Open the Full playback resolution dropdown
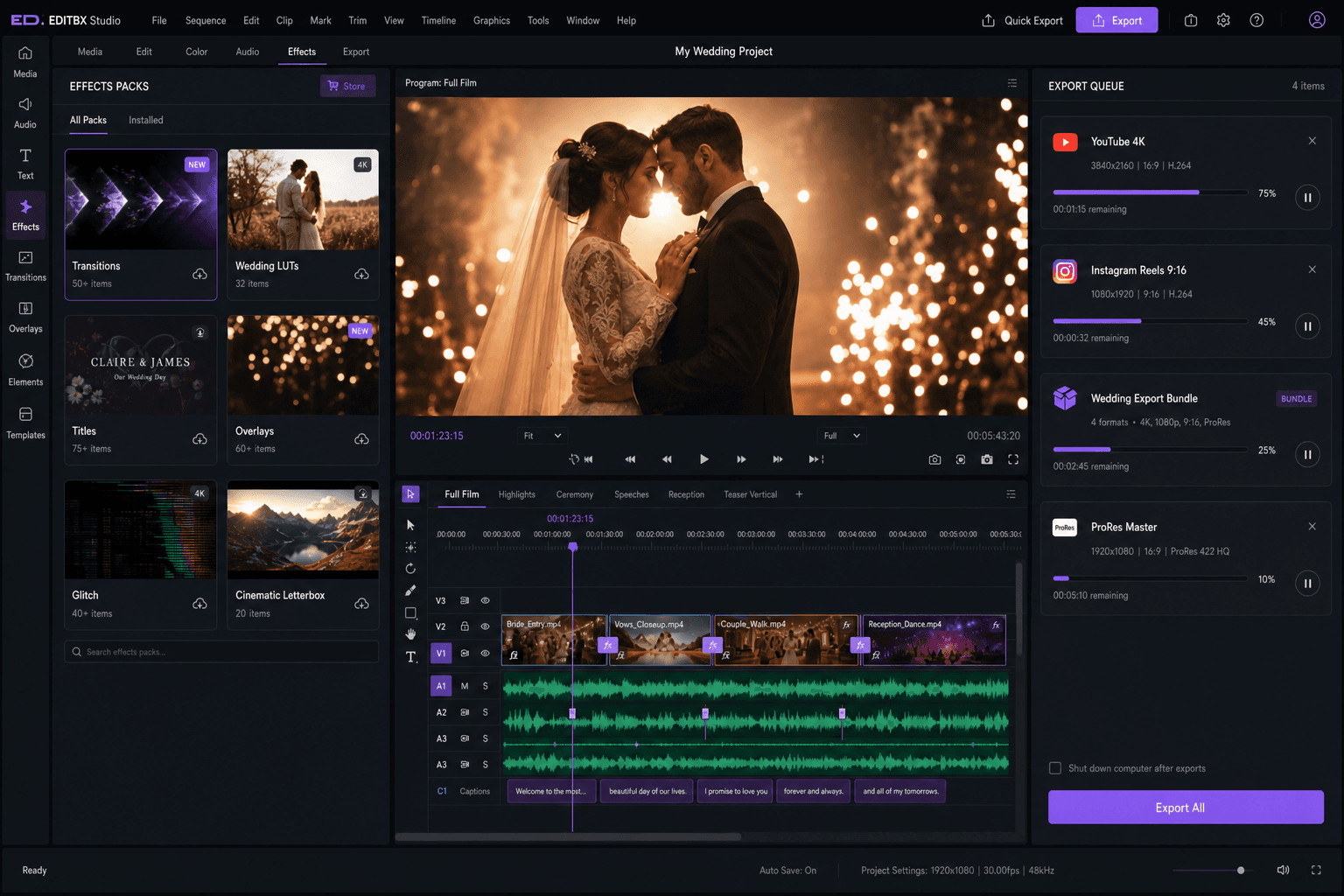Viewport: 1344px width, 896px height. tap(842, 436)
